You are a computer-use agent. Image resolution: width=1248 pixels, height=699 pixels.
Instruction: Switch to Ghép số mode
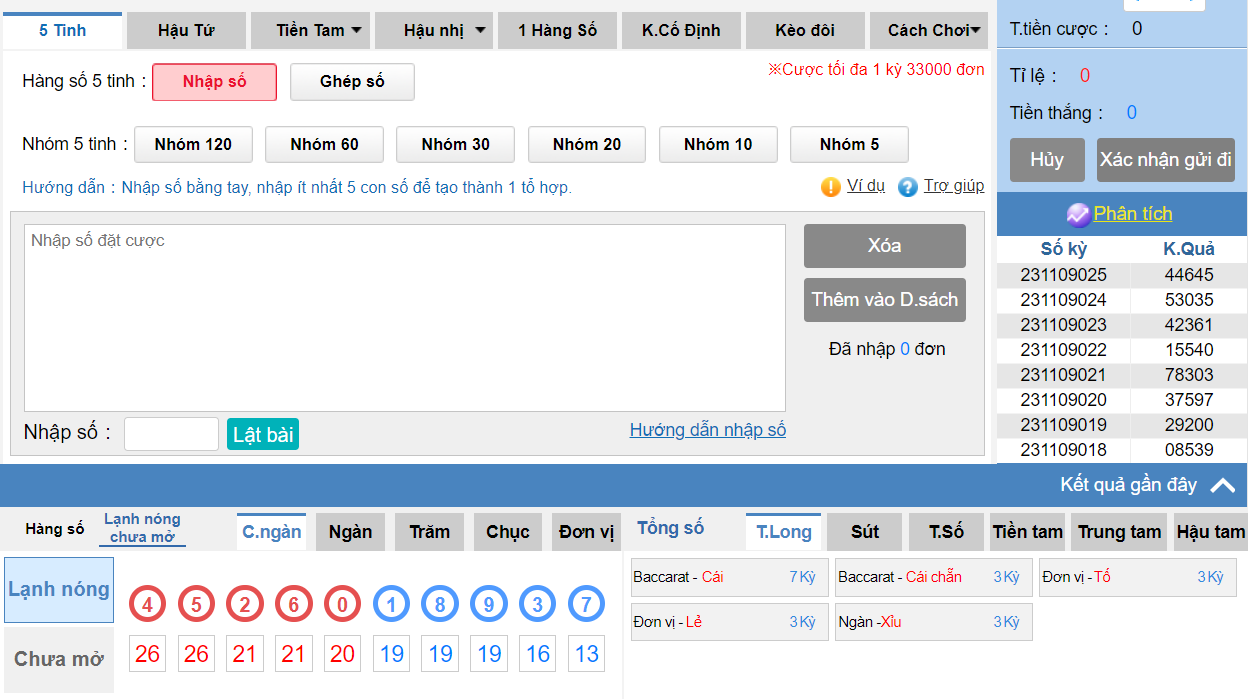click(x=352, y=82)
